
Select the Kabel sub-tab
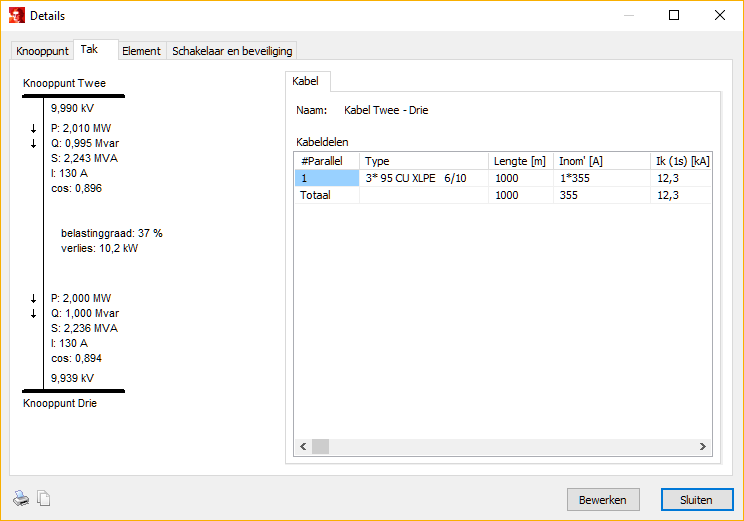click(305, 81)
